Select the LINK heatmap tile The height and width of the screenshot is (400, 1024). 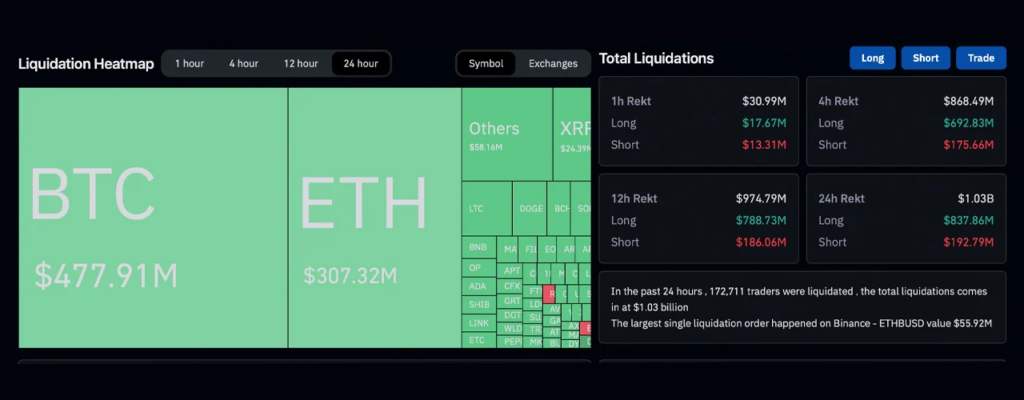[x=479, y=323]
